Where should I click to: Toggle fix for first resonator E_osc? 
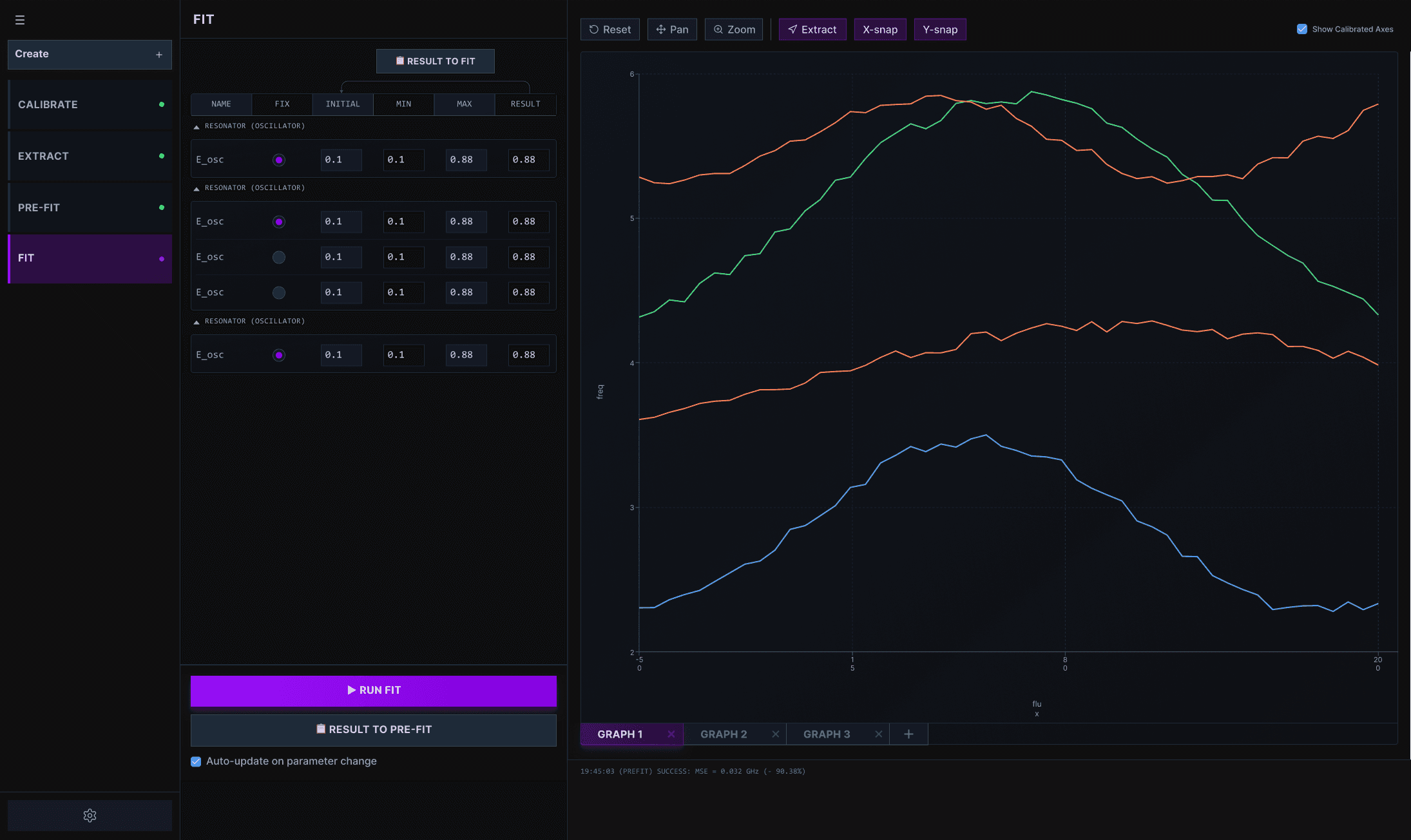(x=279, y=160)
